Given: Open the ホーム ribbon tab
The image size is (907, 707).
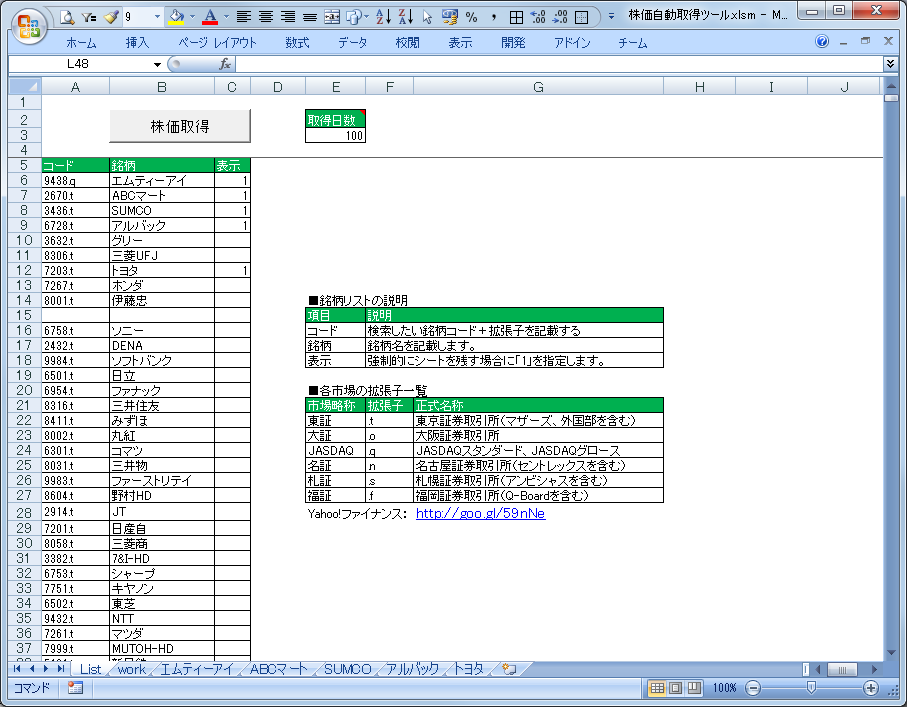Looking at the screenshot, I should click(x=81, y=42).
